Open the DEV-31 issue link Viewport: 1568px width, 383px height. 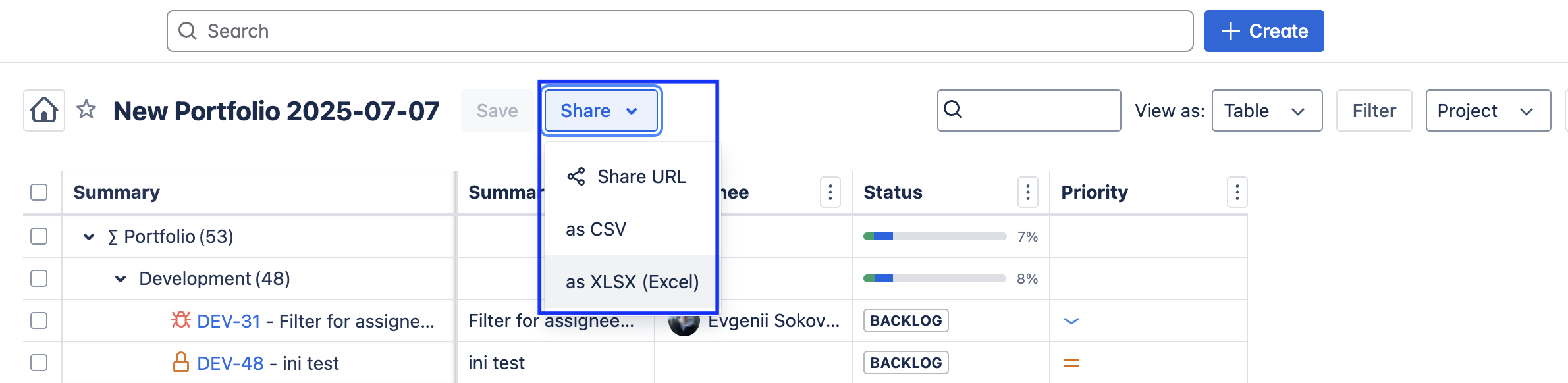pos(229,321)
